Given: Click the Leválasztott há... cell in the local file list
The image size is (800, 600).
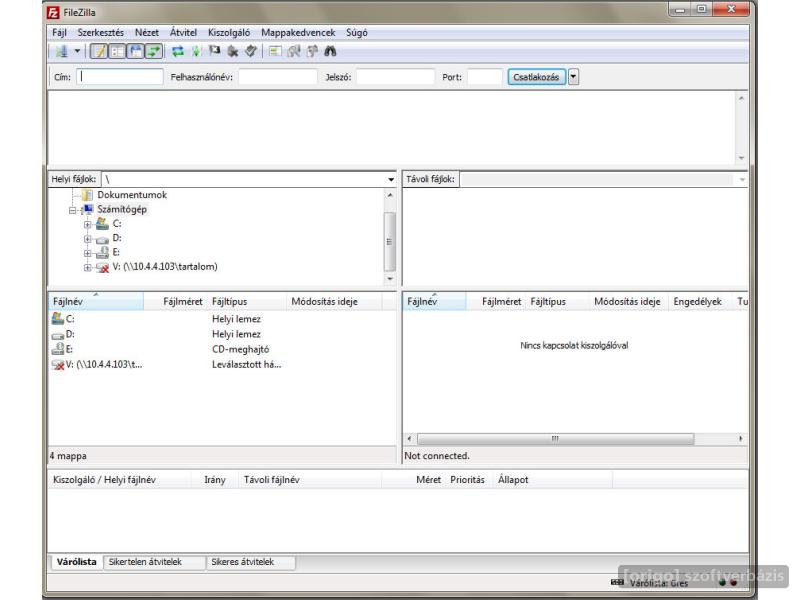Looking at the screenshot, I should pyautogui.click(x=246, y=365).
